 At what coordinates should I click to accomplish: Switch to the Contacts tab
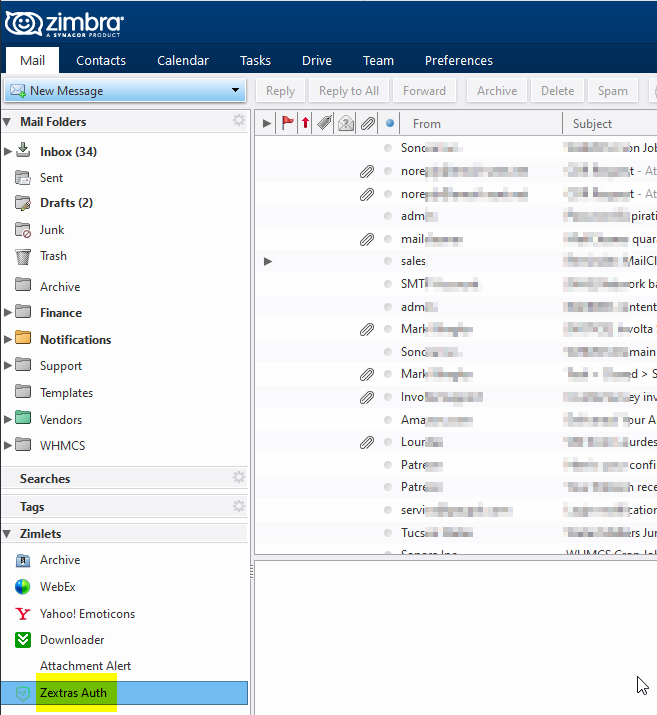pos(101,60)
